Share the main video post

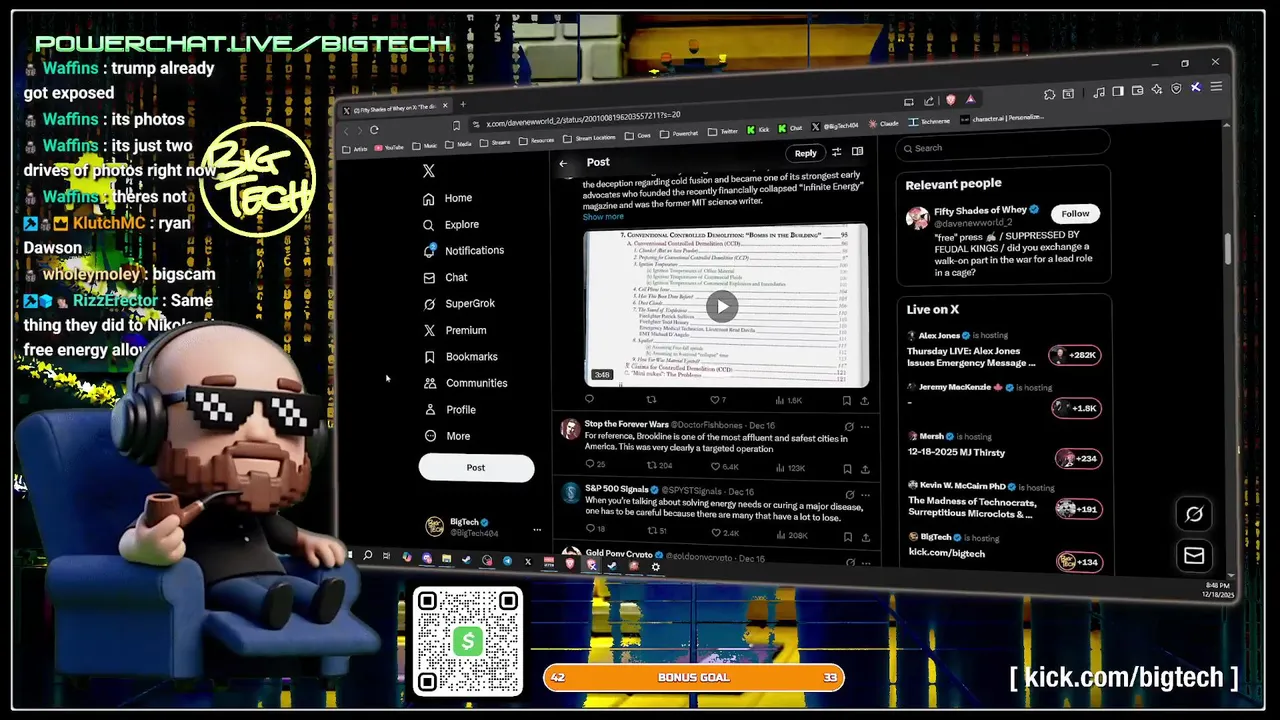865,400
